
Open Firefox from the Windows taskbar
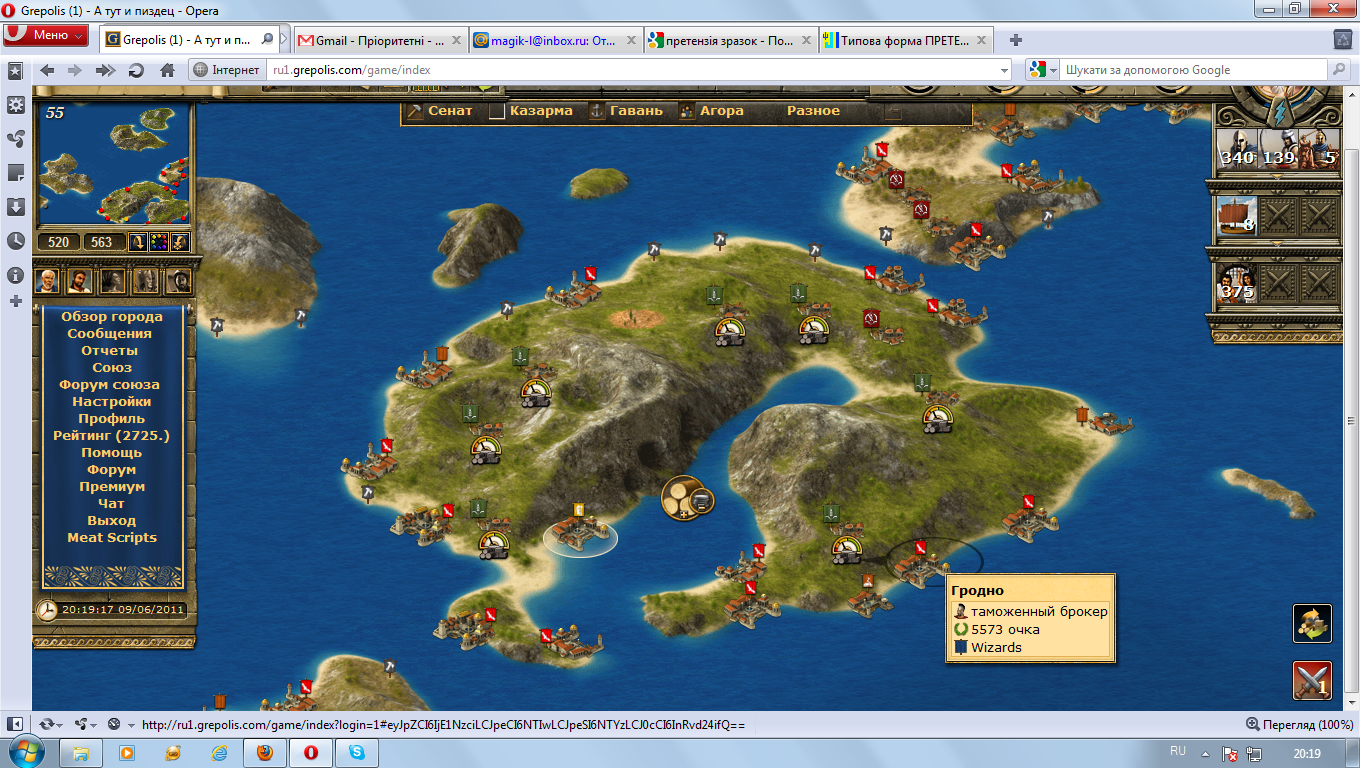[265, 751]
